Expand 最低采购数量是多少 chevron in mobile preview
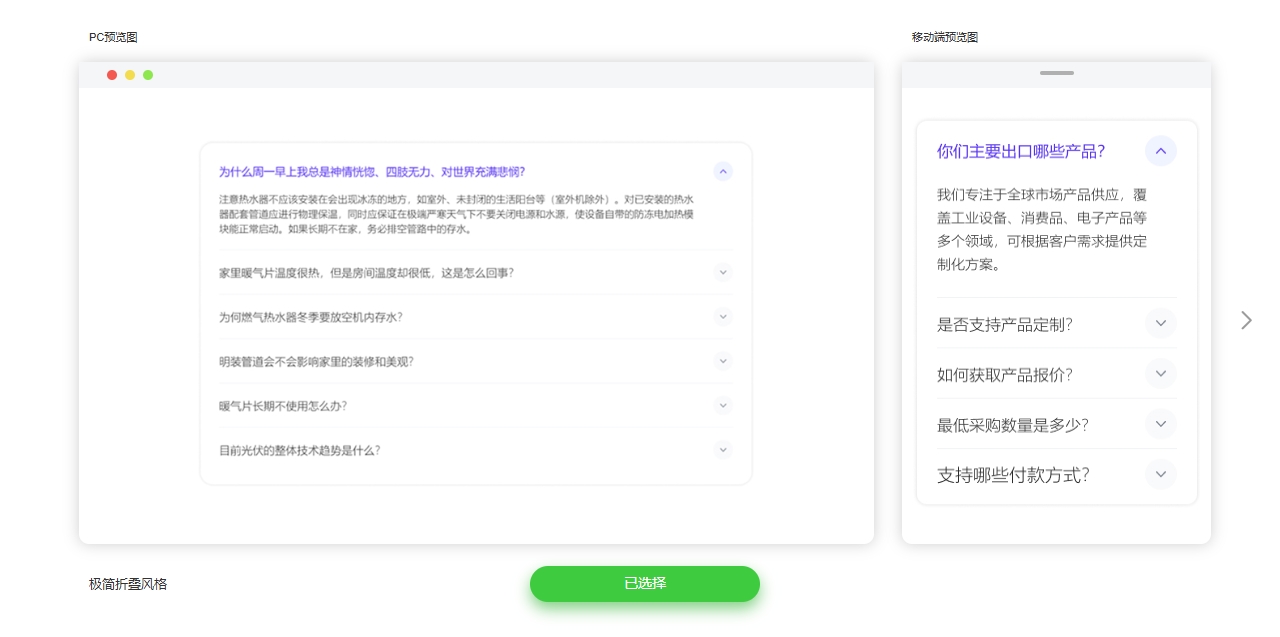Viewport: 1280px width, 637px height. pyautogui.click(x=1160, y=424)
